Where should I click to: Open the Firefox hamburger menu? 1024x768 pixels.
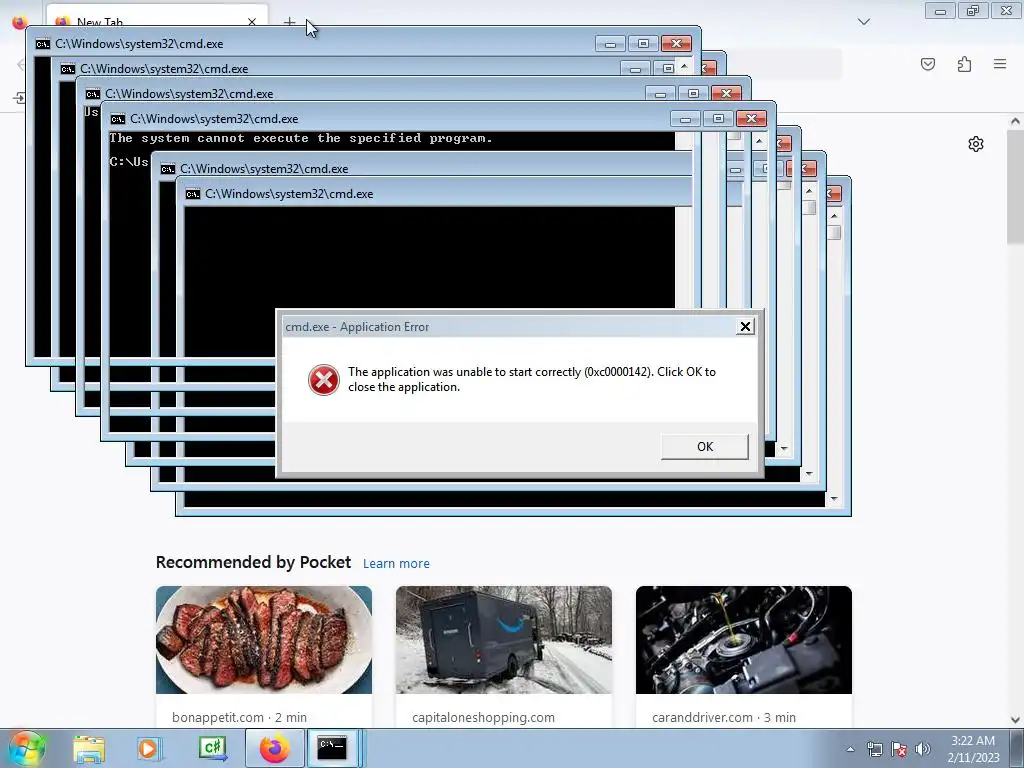pyautogui.click(x=1000, y=64)
